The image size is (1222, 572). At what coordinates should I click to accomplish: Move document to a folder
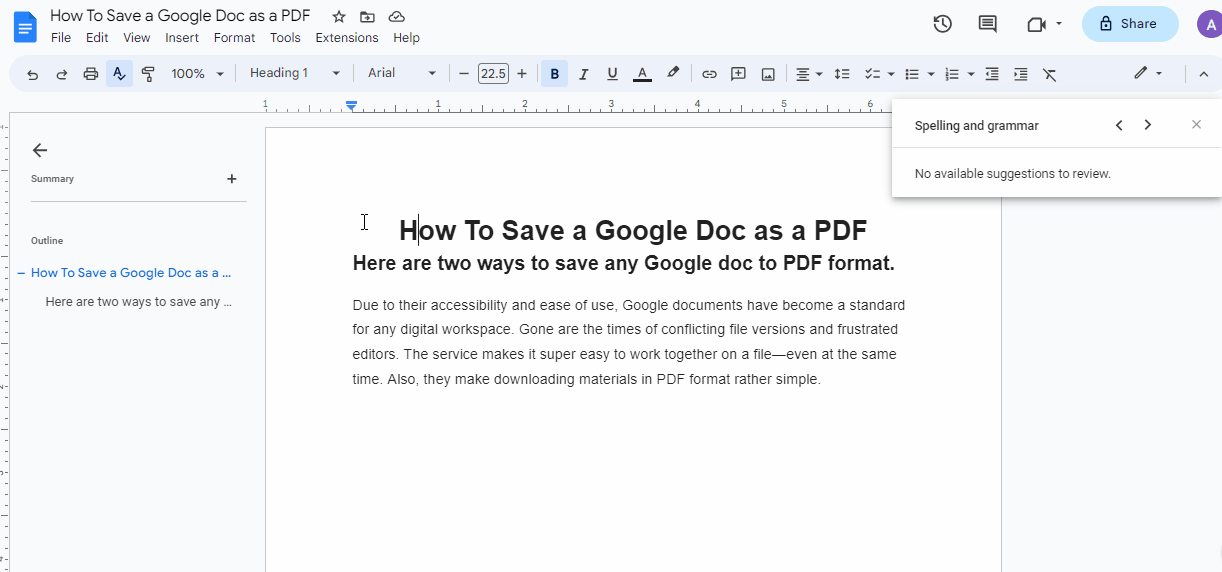point(367,17)
